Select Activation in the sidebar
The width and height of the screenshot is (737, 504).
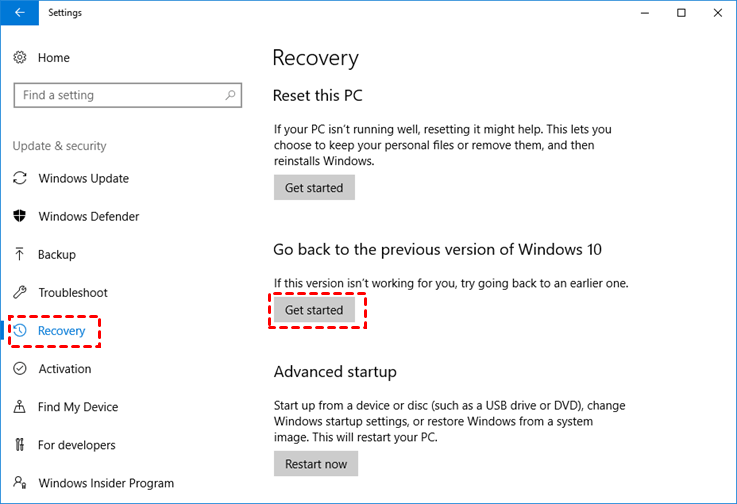click(x=64, y=369)
